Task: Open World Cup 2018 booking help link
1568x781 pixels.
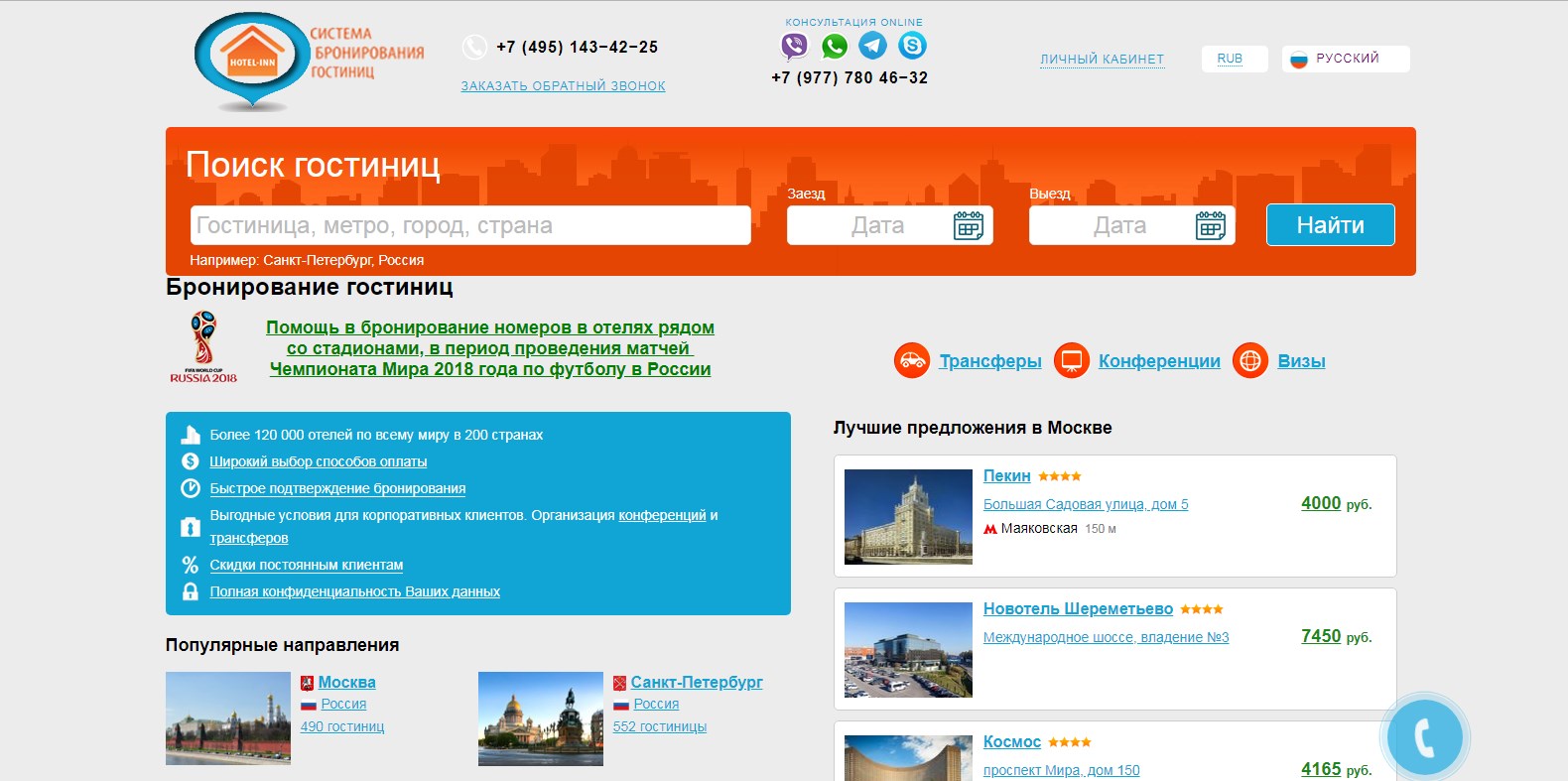Action: 490,348
